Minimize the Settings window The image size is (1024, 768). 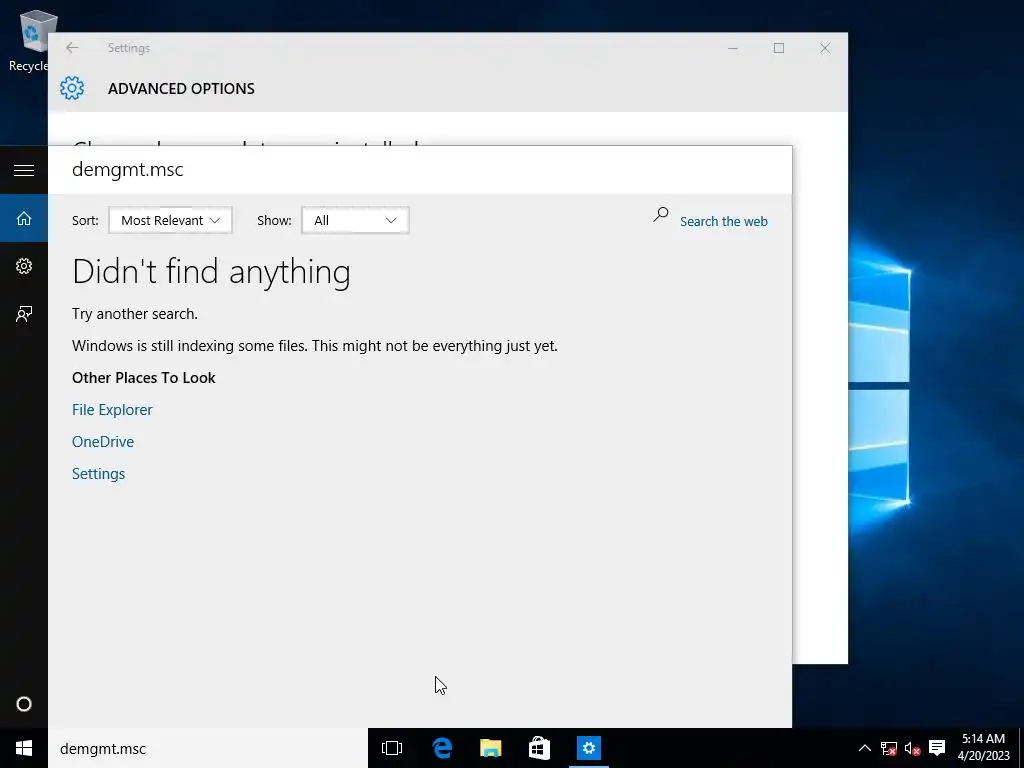pos(733,48)
